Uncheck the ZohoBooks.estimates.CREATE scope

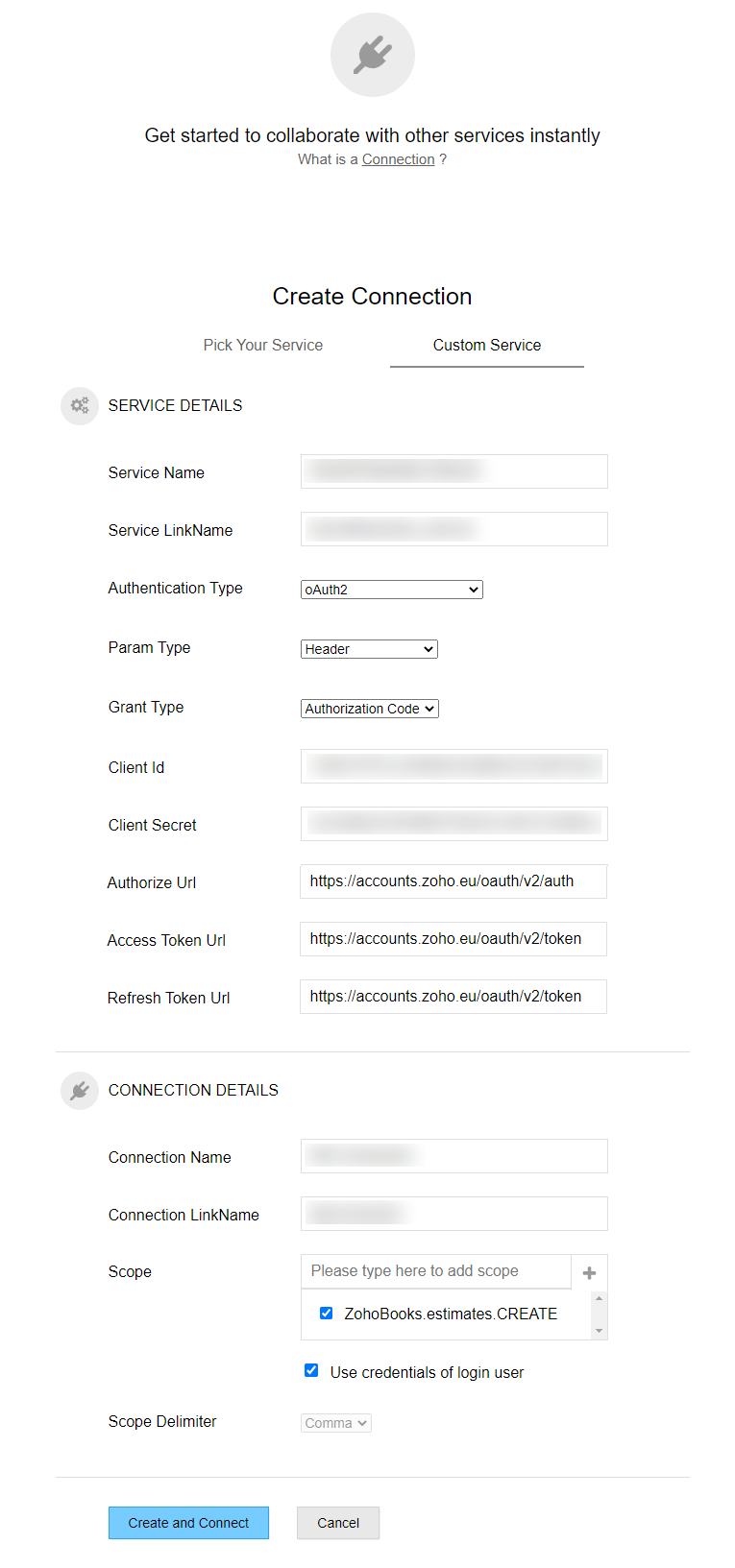[x=327, y=1313]
